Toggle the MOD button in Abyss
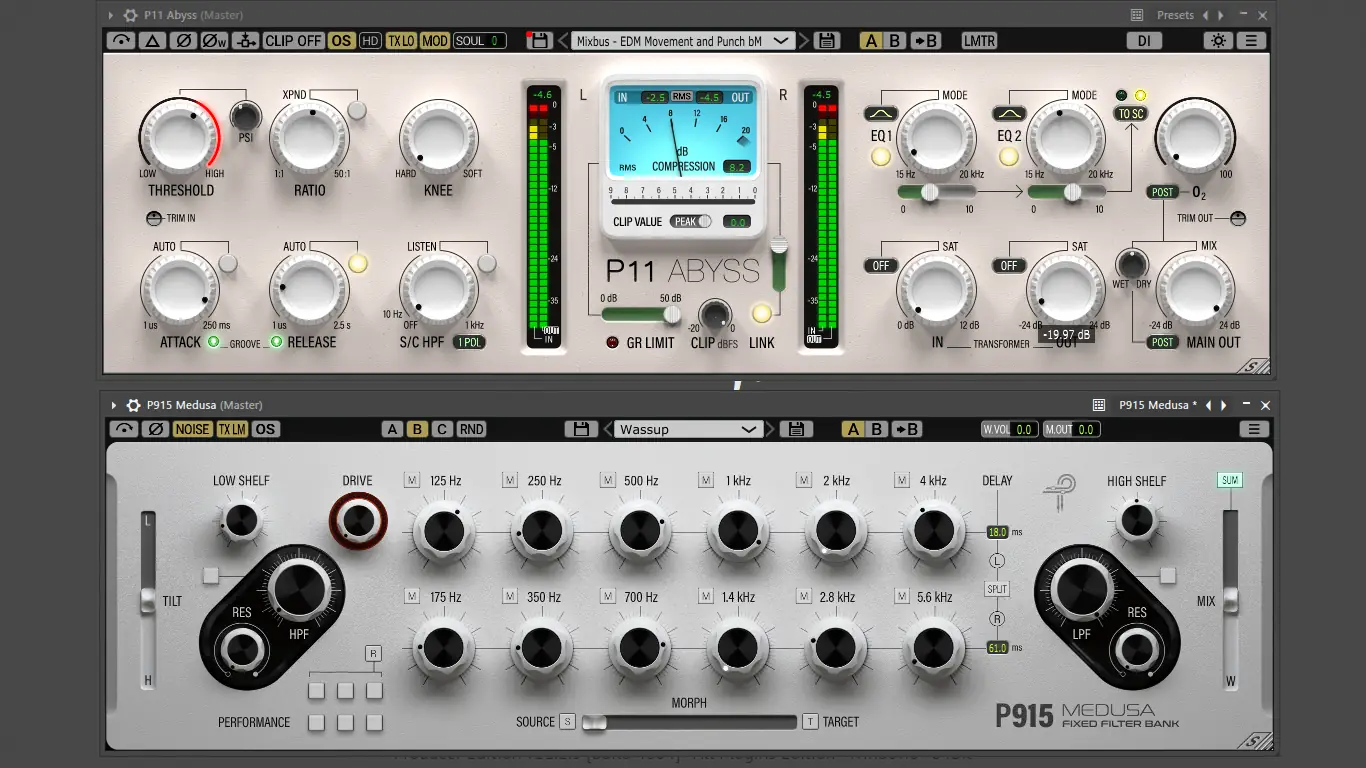This screenshot has width=1366, height=768. coord(435,41)
